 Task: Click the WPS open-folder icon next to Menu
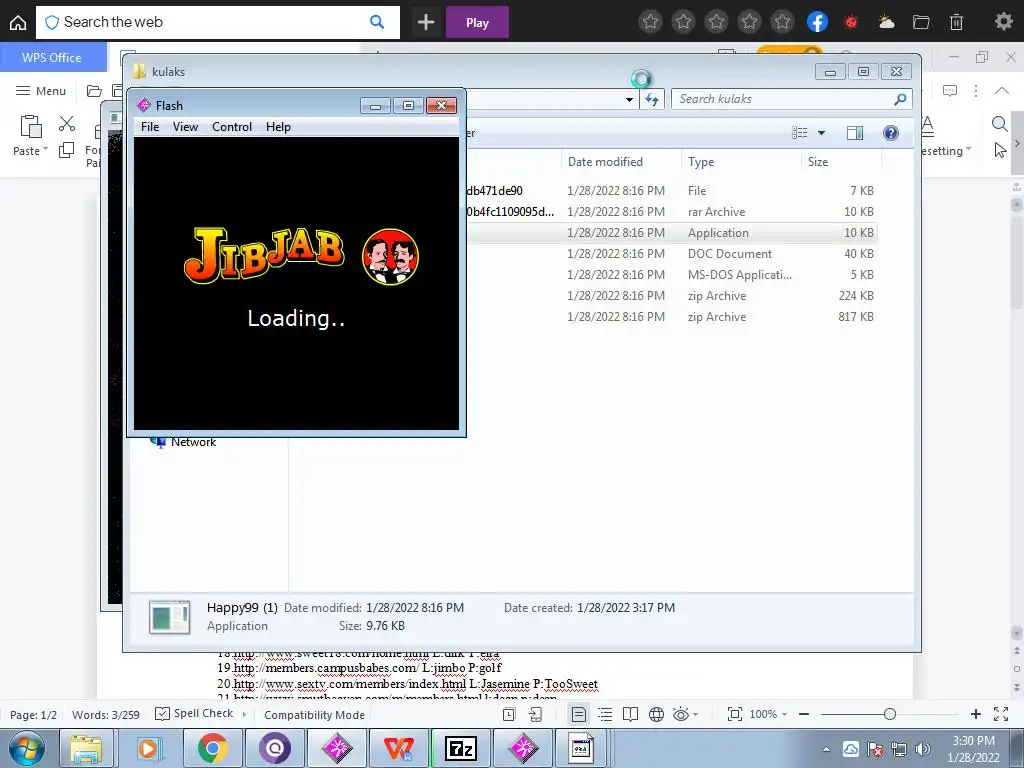[94, 91]
